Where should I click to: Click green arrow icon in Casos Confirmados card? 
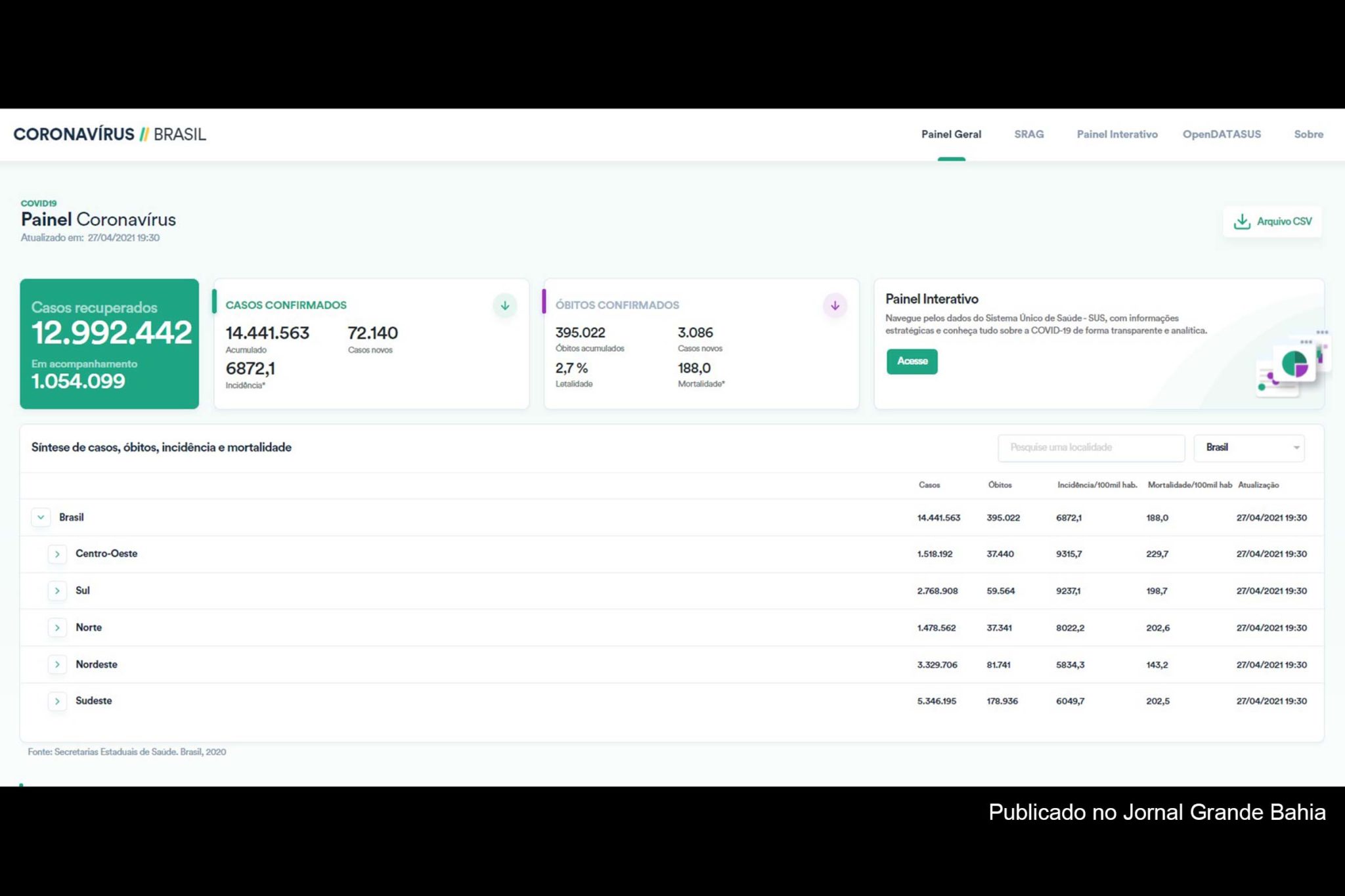click(x=505, y=306)
